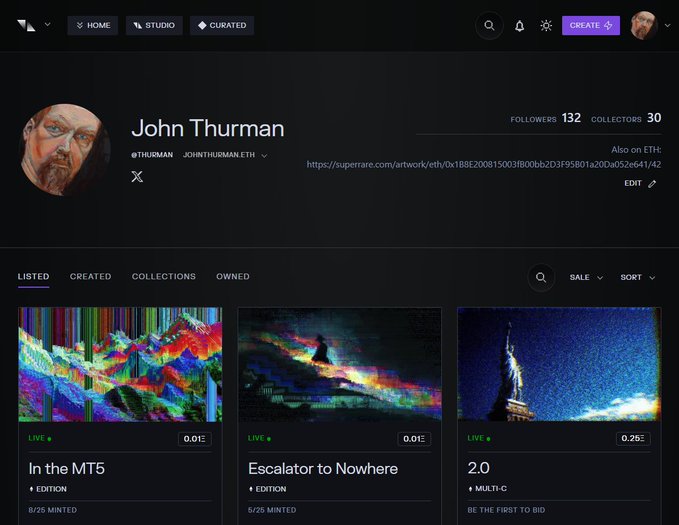Viewport: 679px width, 525px height.
Task: Click EDITION label under Escalator to Nowhere
Action: pos(267,489)
